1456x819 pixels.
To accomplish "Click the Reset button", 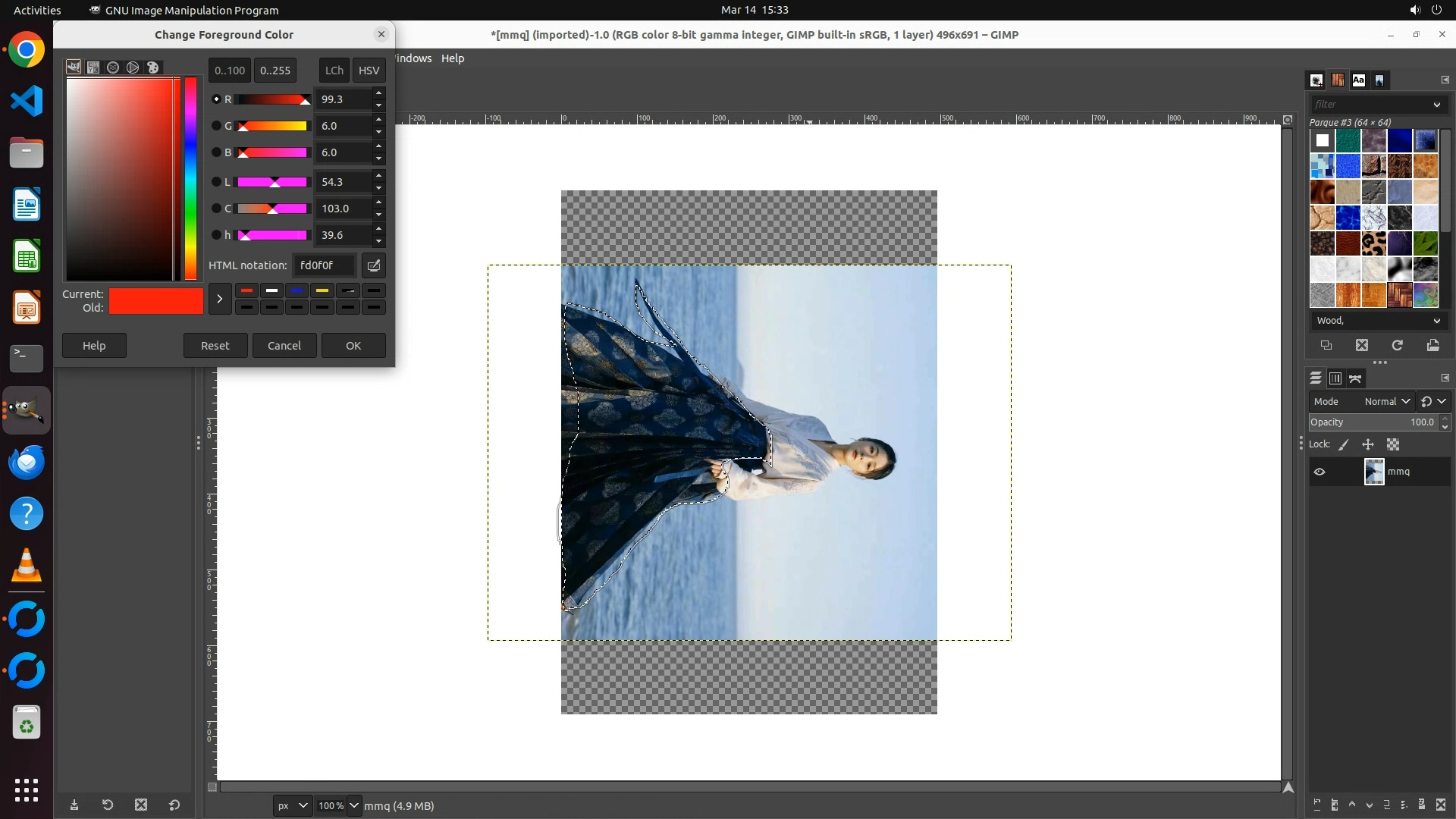I will (x=215, y=346).
